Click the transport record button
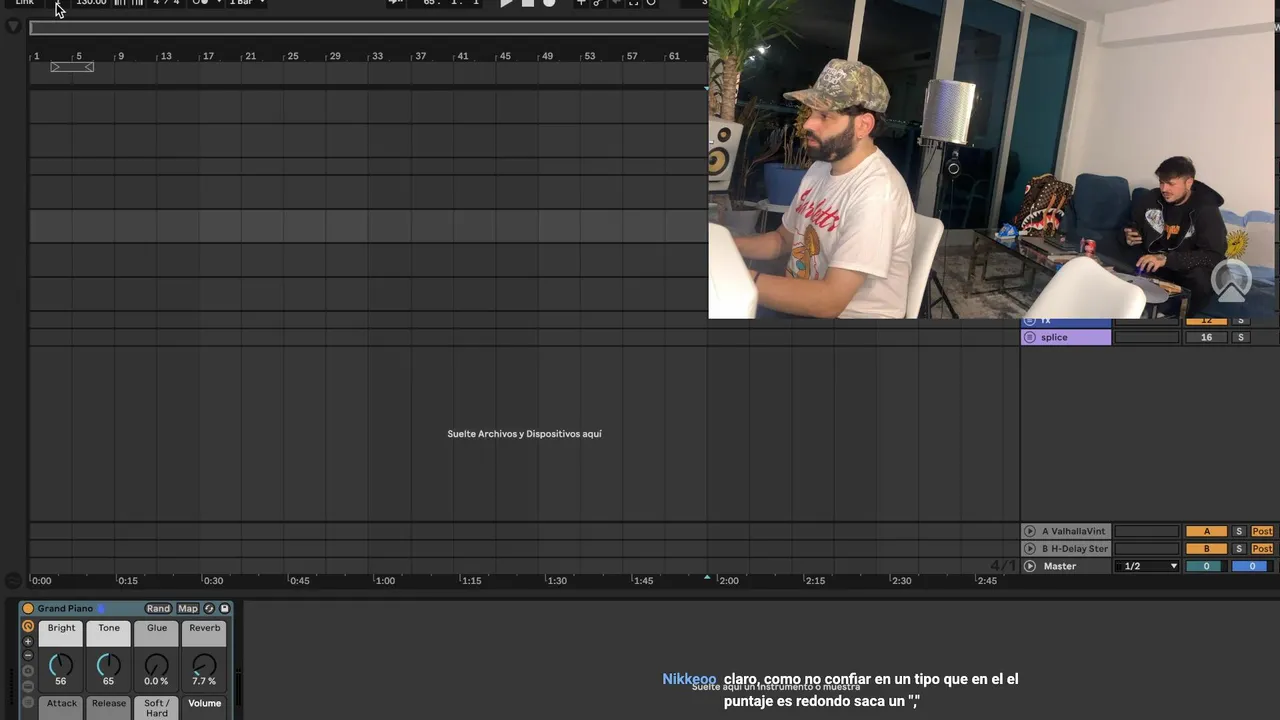The height and width of the screenshot is (720, 1280). coord(549,3)
